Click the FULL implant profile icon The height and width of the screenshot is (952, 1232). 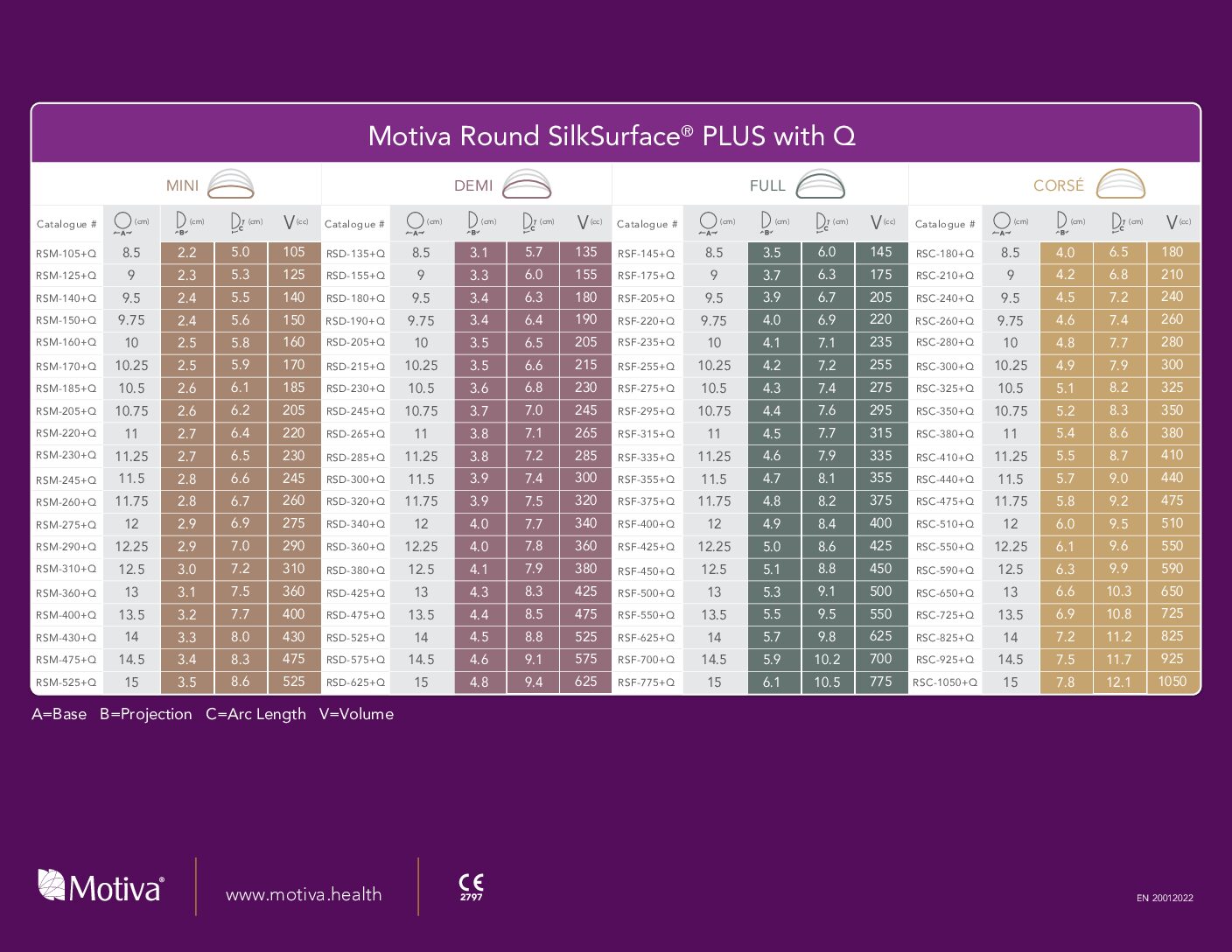point(821,184)
